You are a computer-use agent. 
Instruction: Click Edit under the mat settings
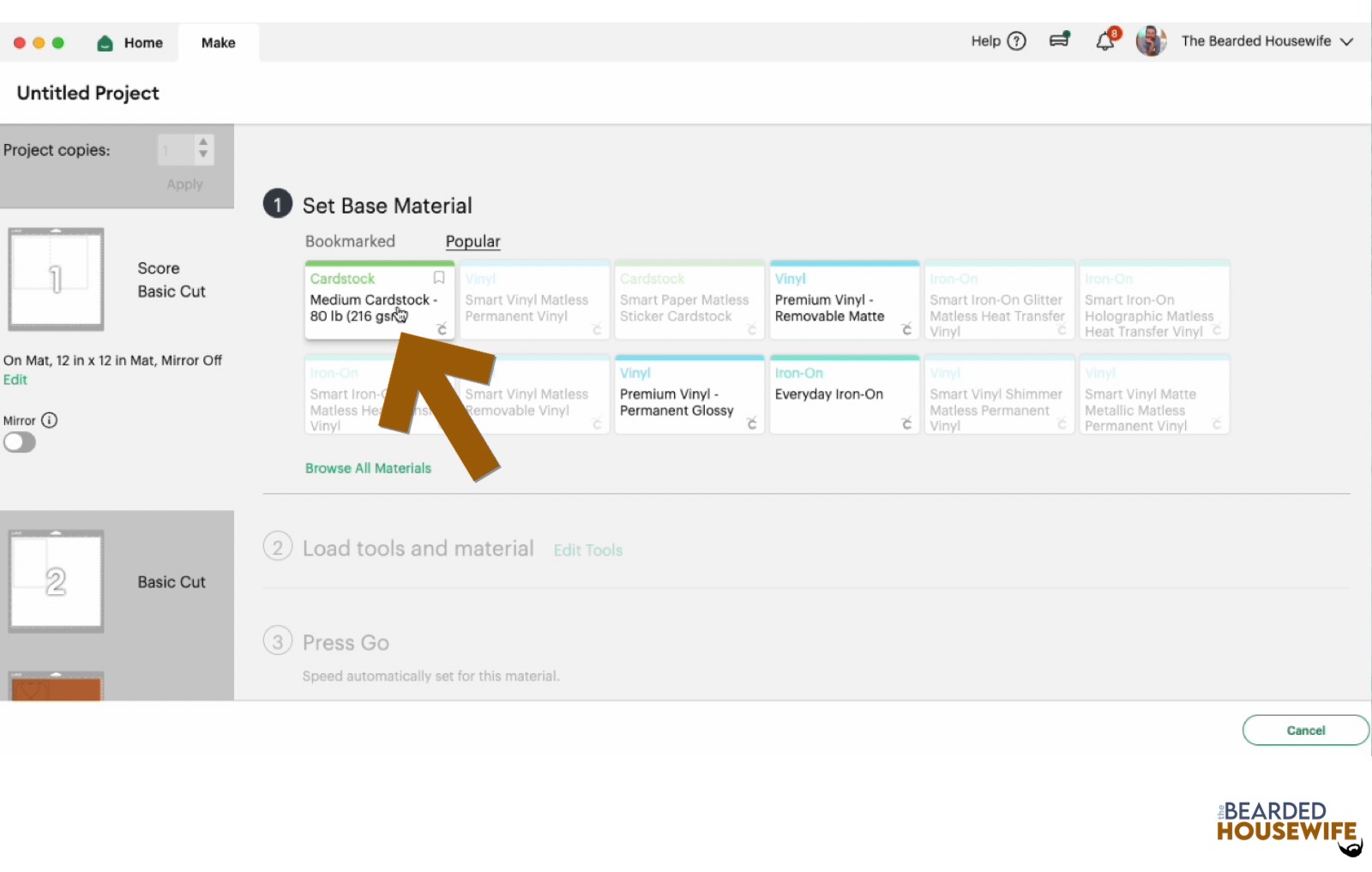click(x=15, y=379)
